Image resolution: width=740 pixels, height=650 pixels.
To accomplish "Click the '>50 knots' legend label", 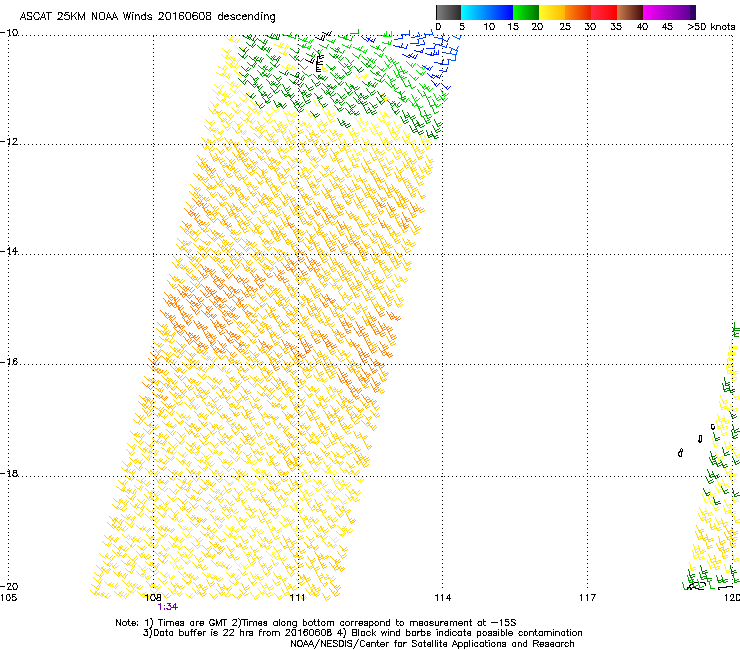I will 711,27.
